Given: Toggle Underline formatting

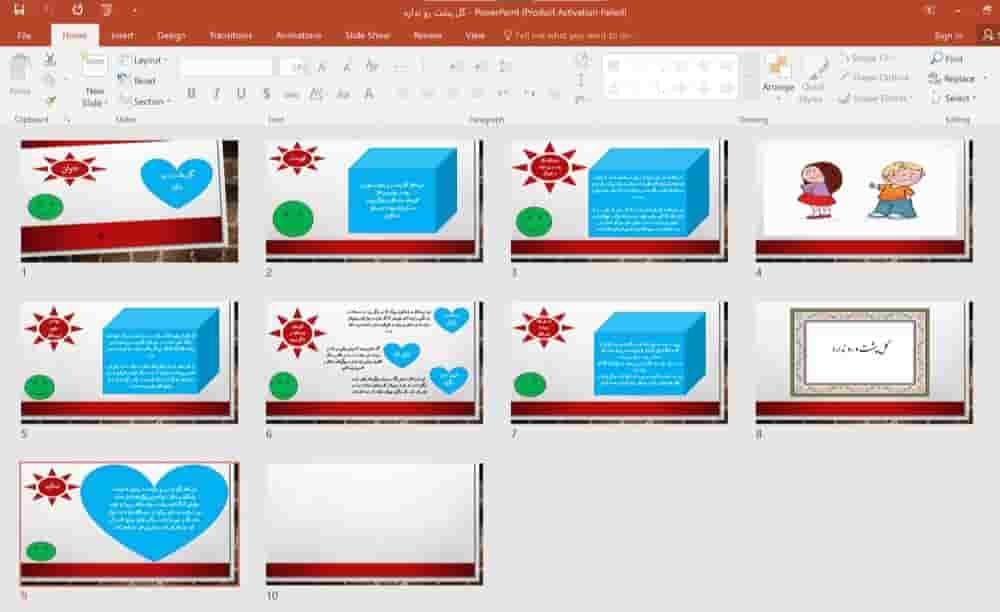Looking at the screenshot, I should coord(241,94).
